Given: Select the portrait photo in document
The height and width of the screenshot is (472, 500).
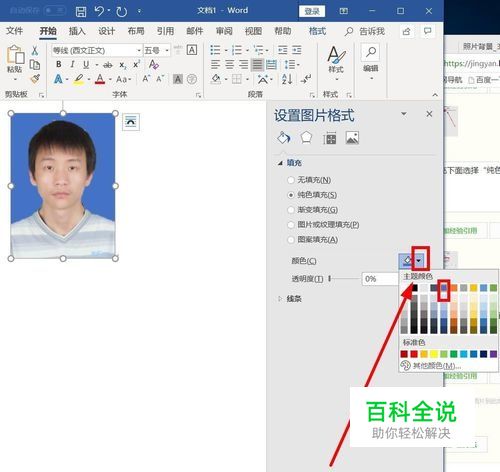Looking at the screenshot, I should tap(63, 186).
